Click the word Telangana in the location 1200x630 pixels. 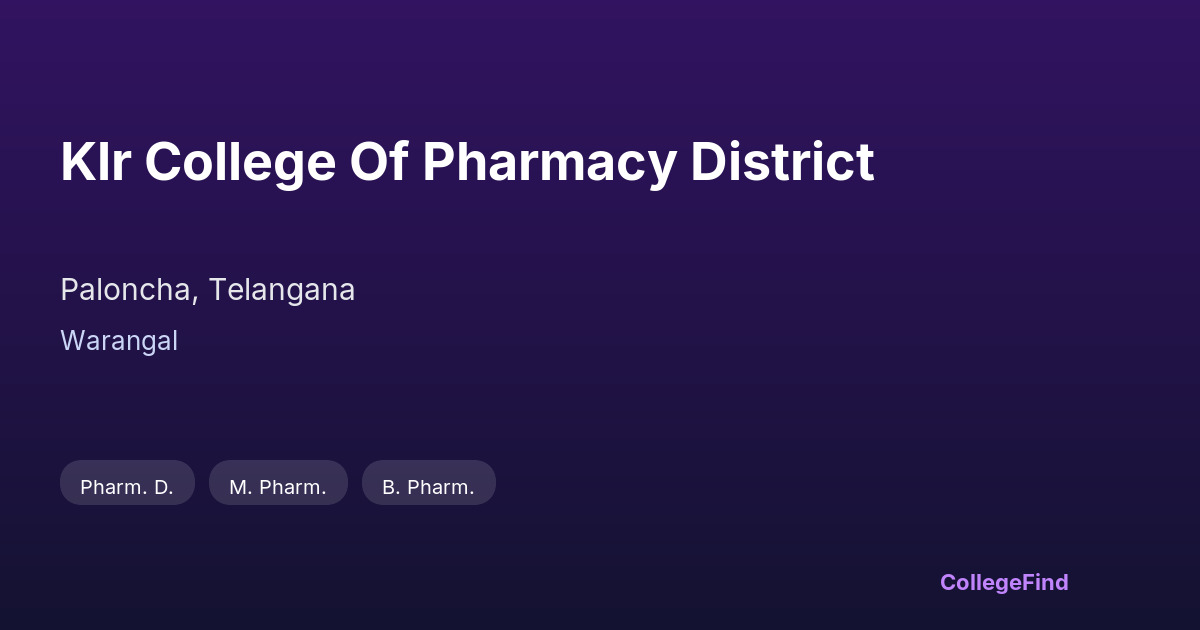[282, 290]
